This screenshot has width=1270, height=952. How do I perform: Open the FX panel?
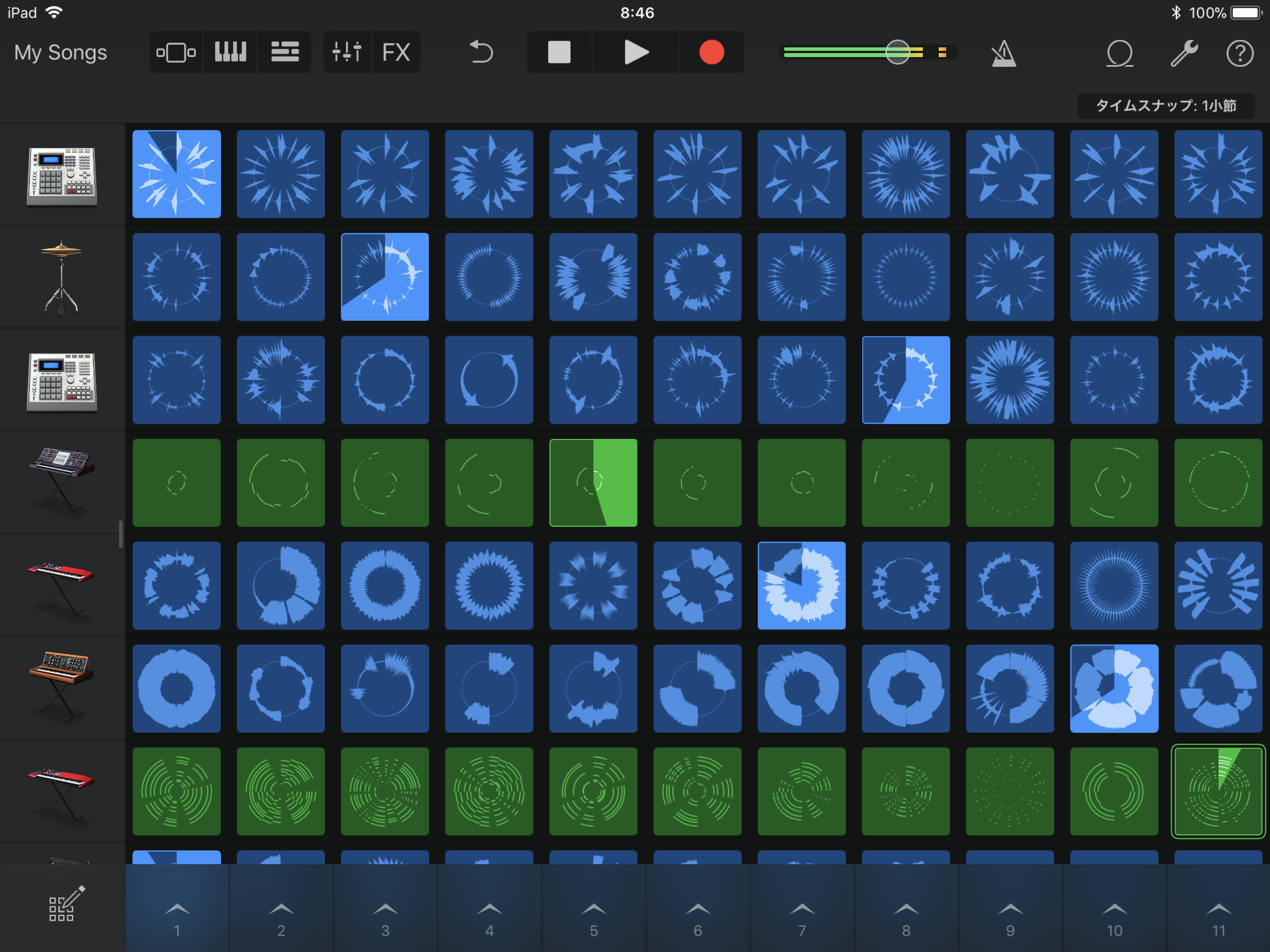(396, 52)
